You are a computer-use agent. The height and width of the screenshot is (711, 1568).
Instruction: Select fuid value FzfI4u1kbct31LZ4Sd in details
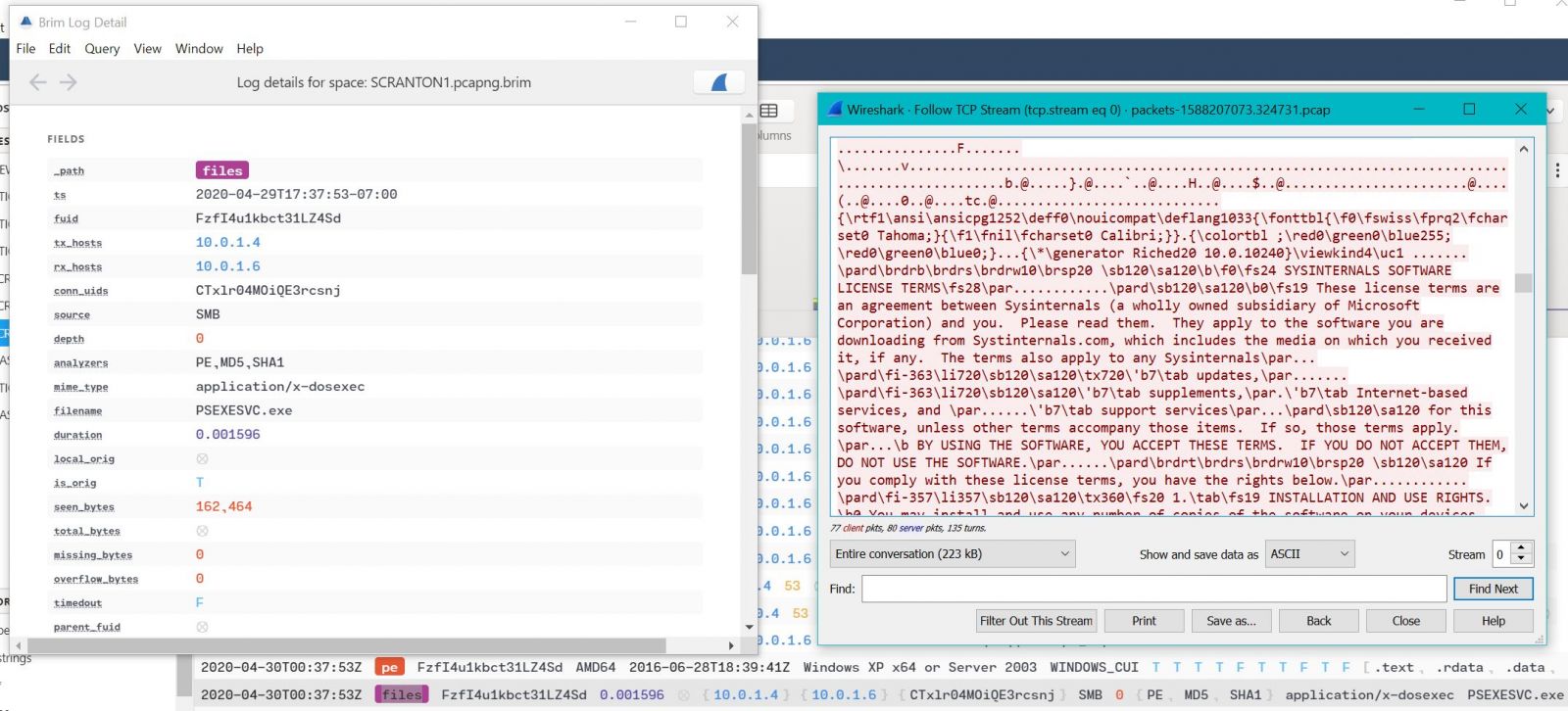[x=269, y=218]
